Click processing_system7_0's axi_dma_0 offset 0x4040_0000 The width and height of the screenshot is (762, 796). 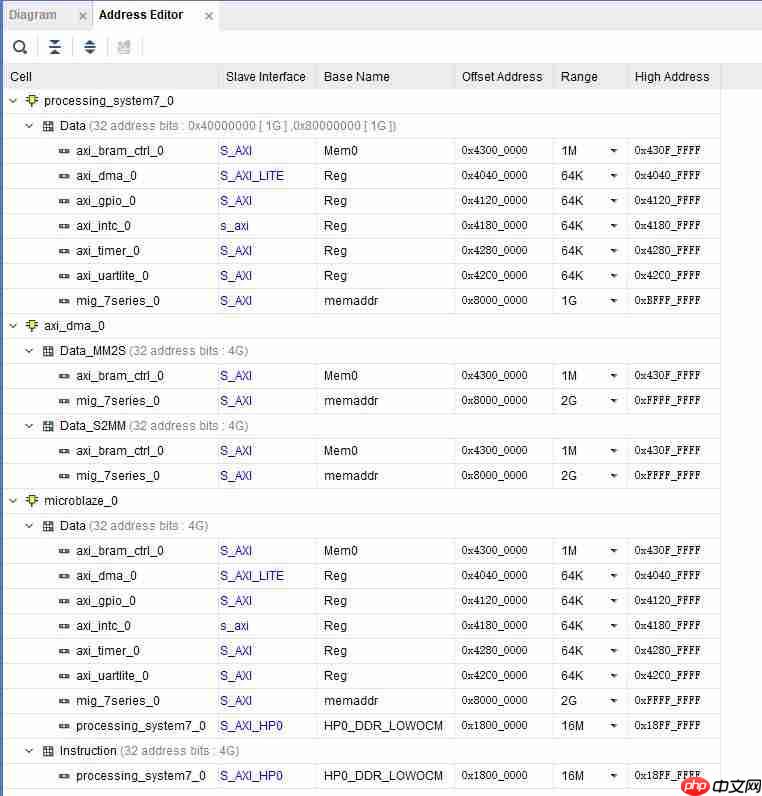coord(494,176)
